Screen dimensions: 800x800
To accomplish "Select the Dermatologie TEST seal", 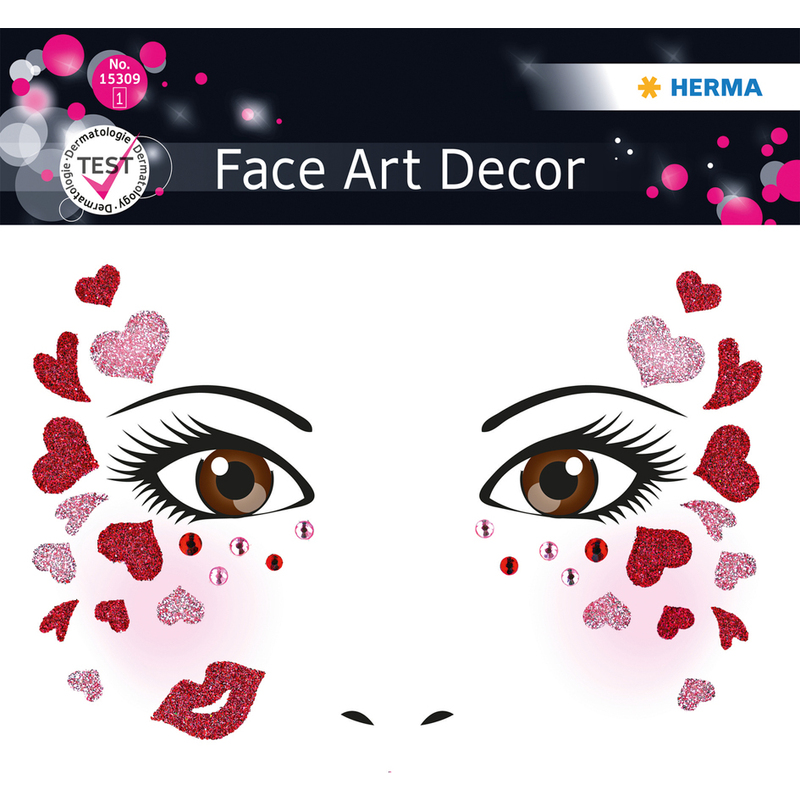I will tap(105, 170).
